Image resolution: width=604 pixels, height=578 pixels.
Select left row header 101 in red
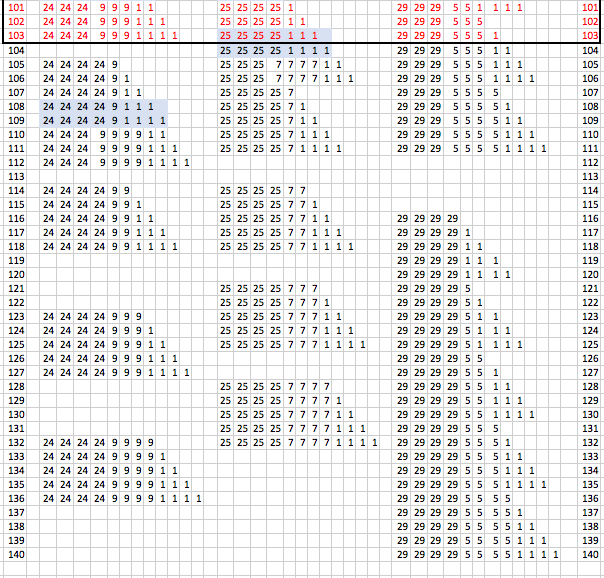coord(16,7)
